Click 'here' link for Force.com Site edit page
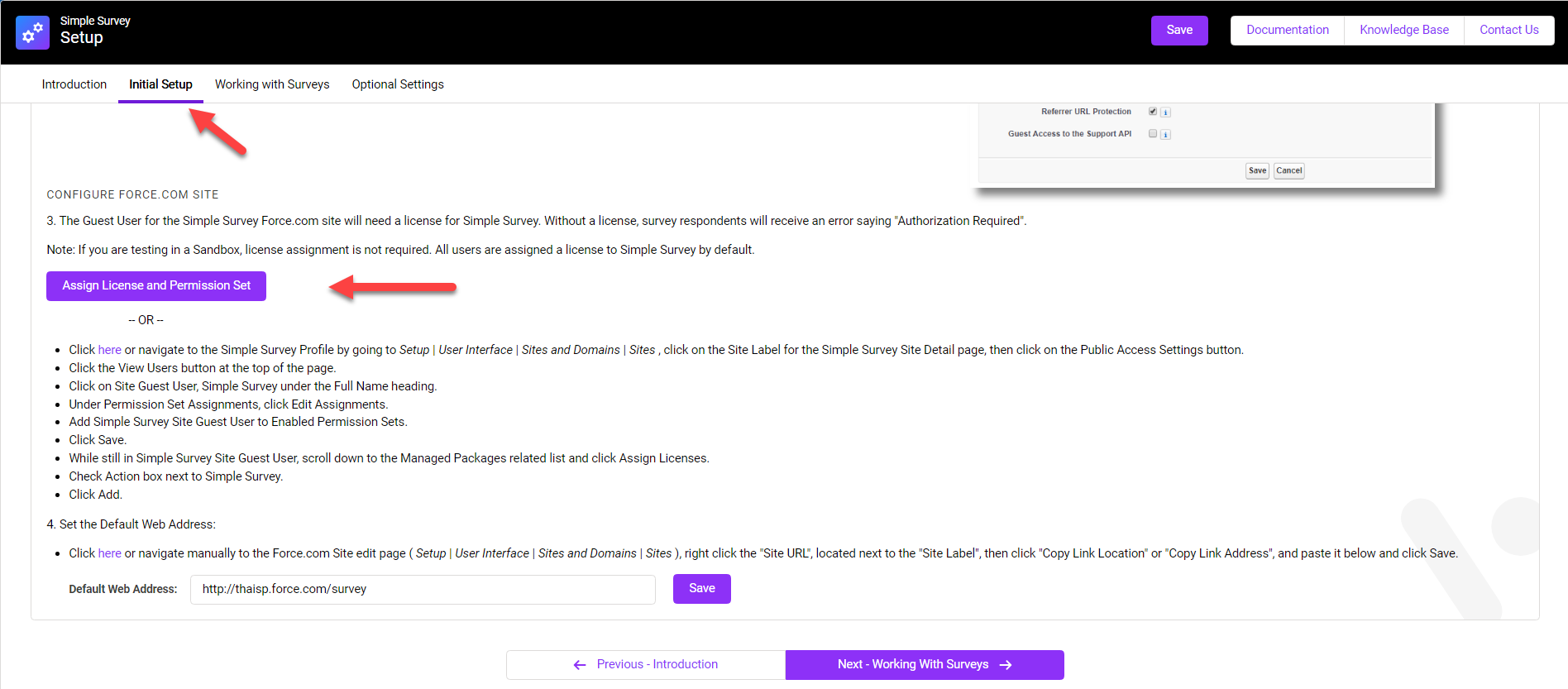1568x689 pixels. 110,553
